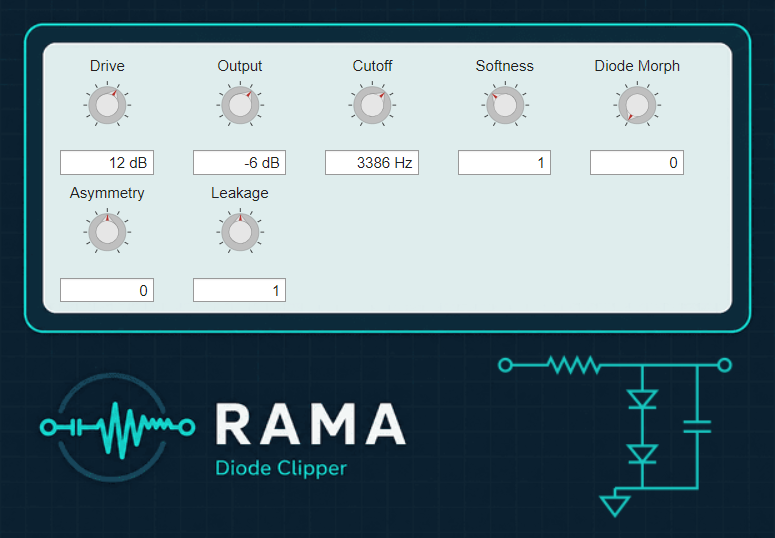Select the Asymmetry value field
Viewport: 775px width, 538px height.
(107, 290)
